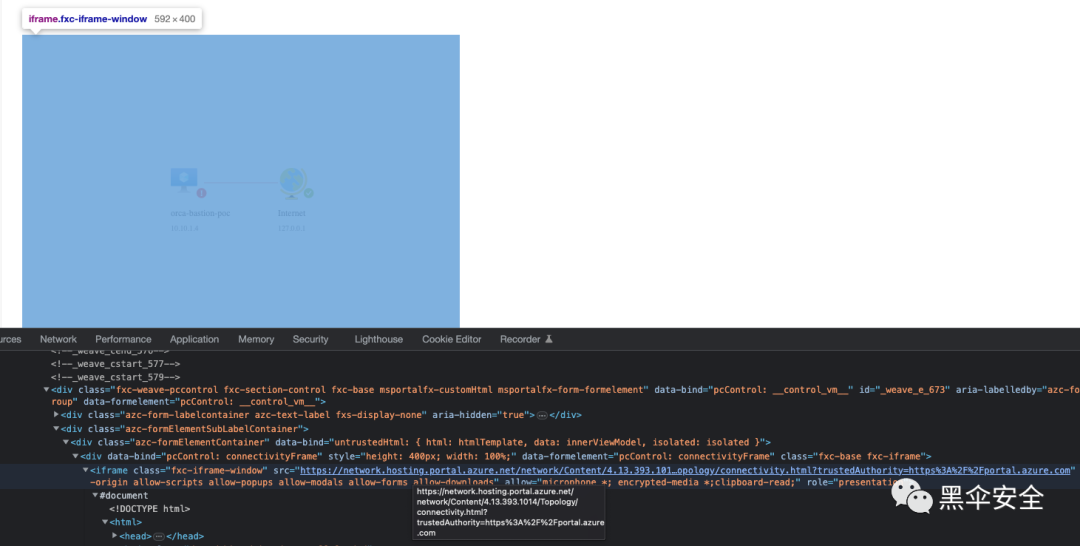Expand the azc-form-labelcontainer div node
Viewport: 1080px width, 546px height.
click(56, 415)
